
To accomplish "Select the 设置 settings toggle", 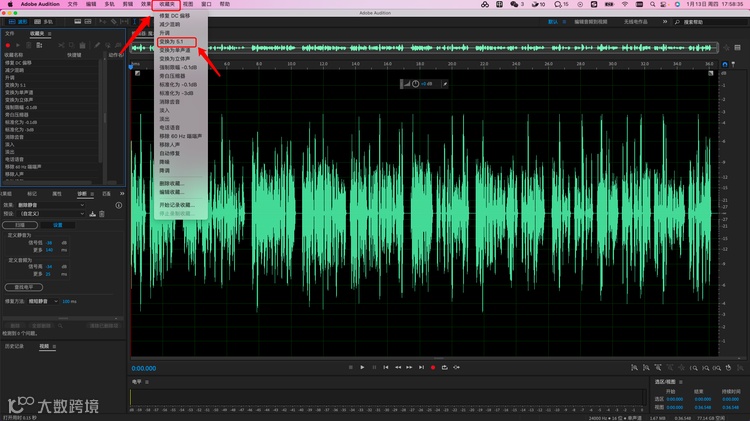I will 58,224.
